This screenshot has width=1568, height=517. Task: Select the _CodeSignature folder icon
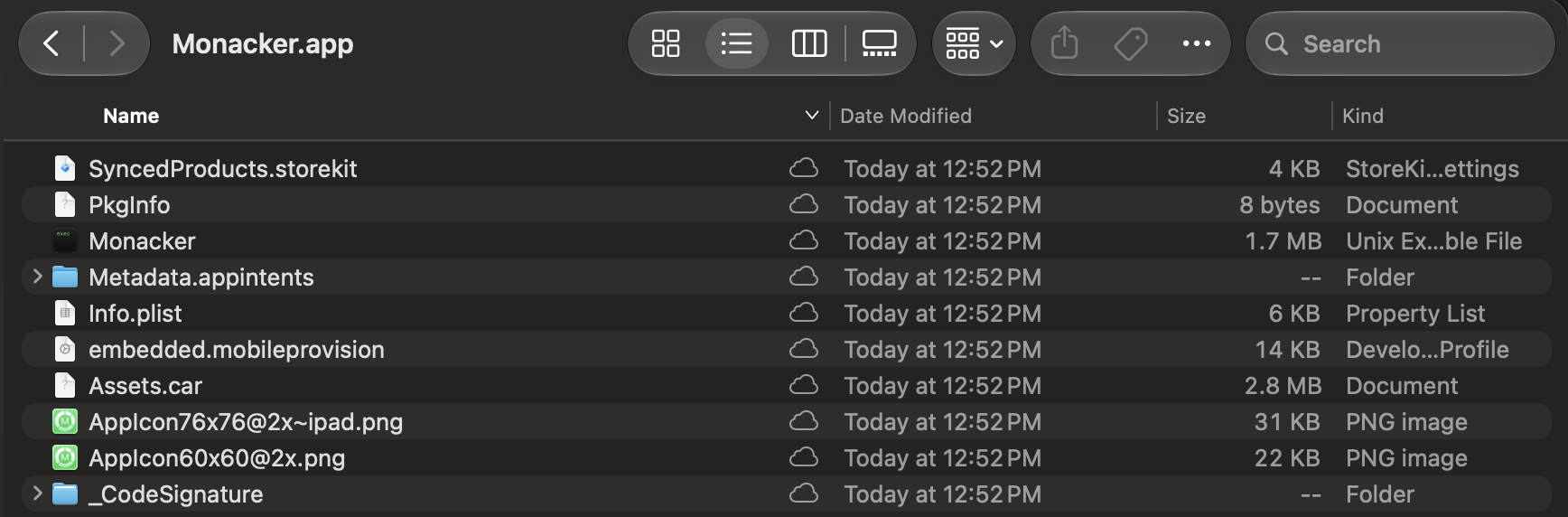pos(65,493)
